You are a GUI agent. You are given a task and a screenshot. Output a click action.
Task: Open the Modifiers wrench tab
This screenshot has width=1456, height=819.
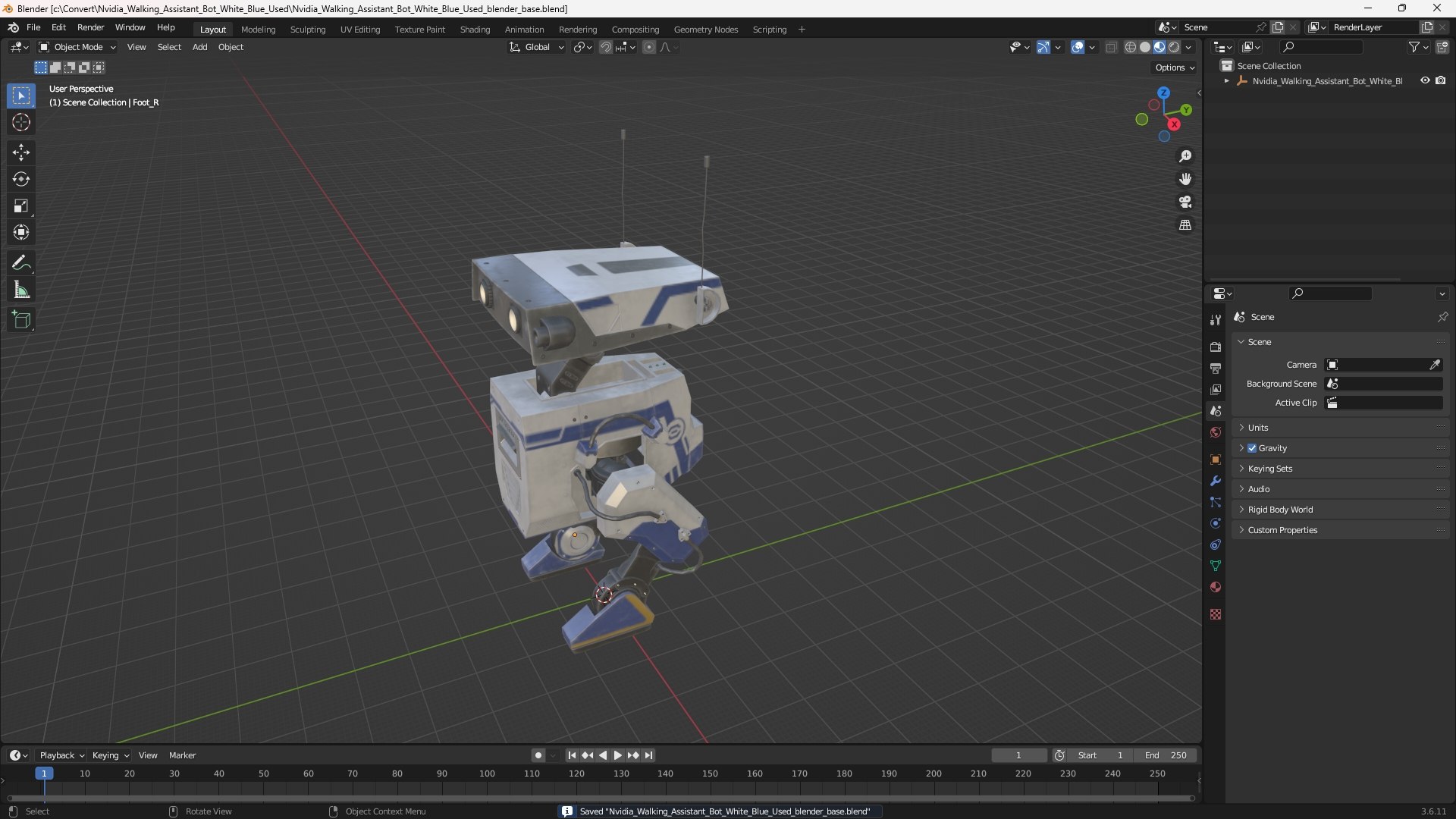1216,481
